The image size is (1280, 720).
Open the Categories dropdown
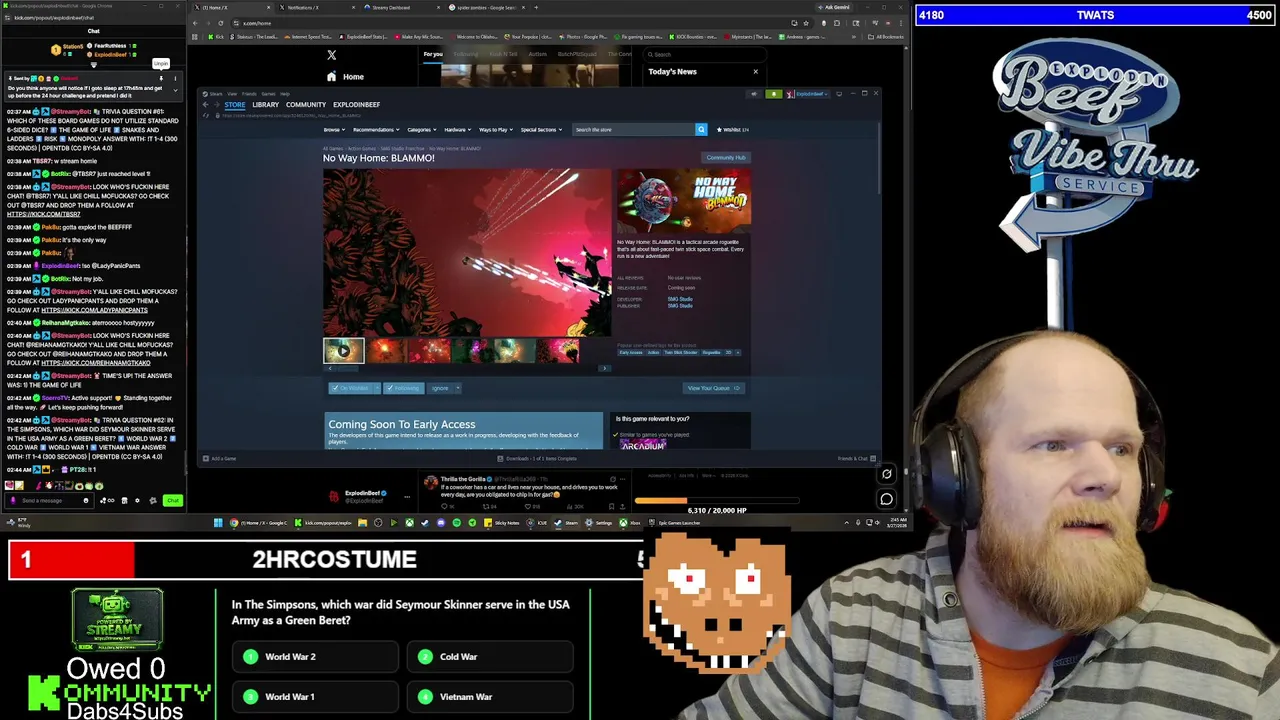pyautogui.click(x=420, y=129)
